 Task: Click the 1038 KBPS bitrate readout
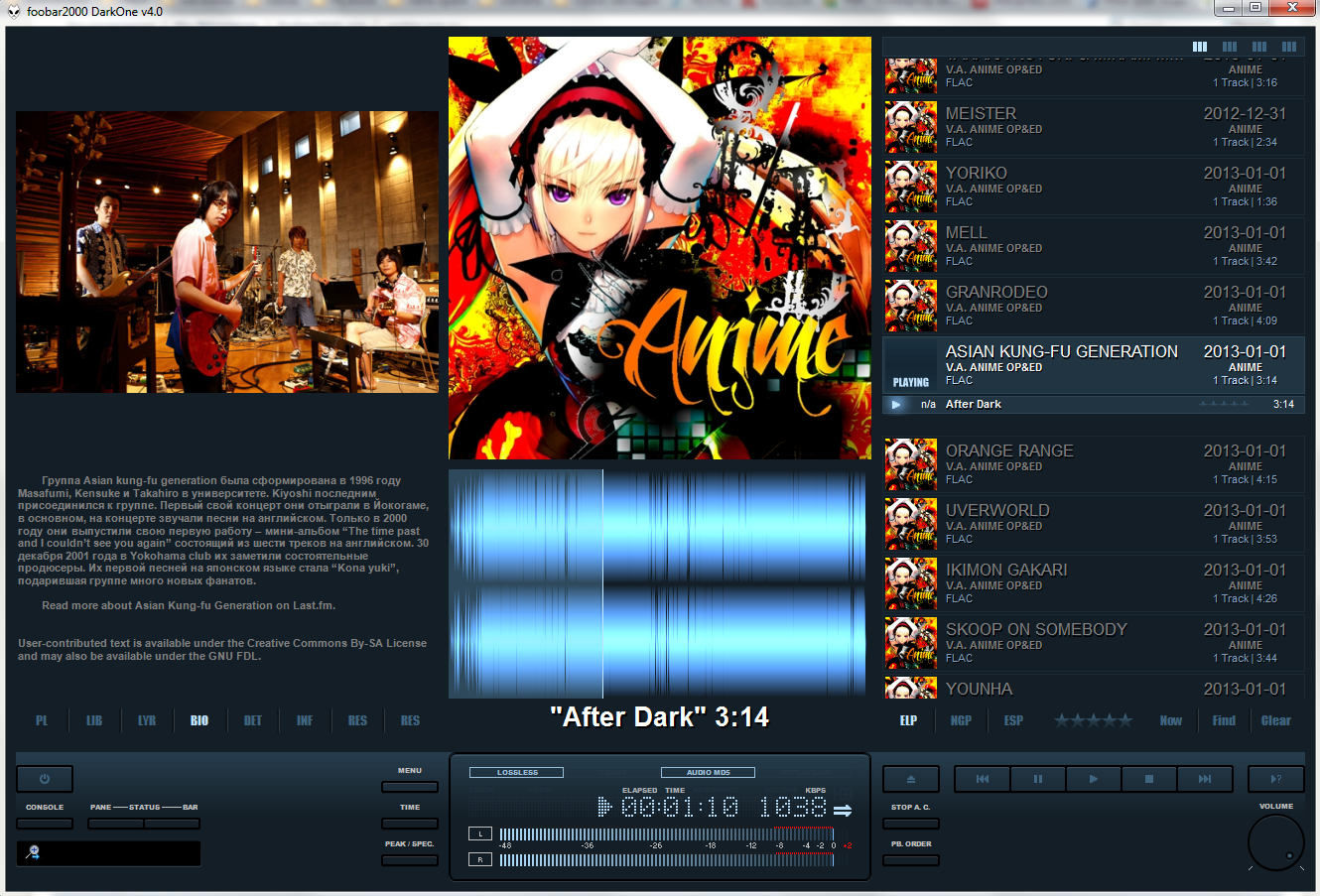tap(793, 807)
